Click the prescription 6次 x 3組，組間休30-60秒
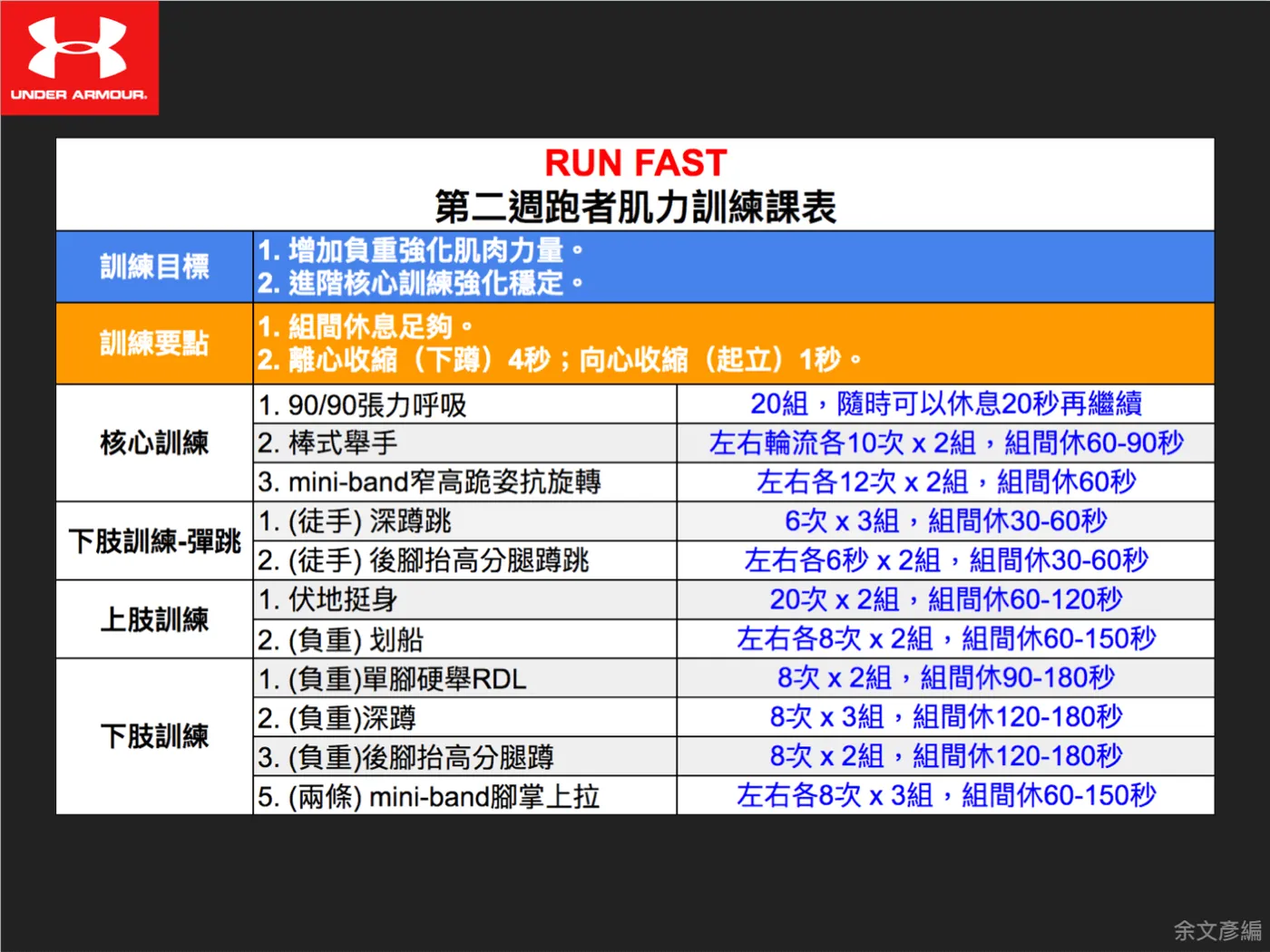The width and height of the screenshot is (1270, 952). [x=945, y=520]
